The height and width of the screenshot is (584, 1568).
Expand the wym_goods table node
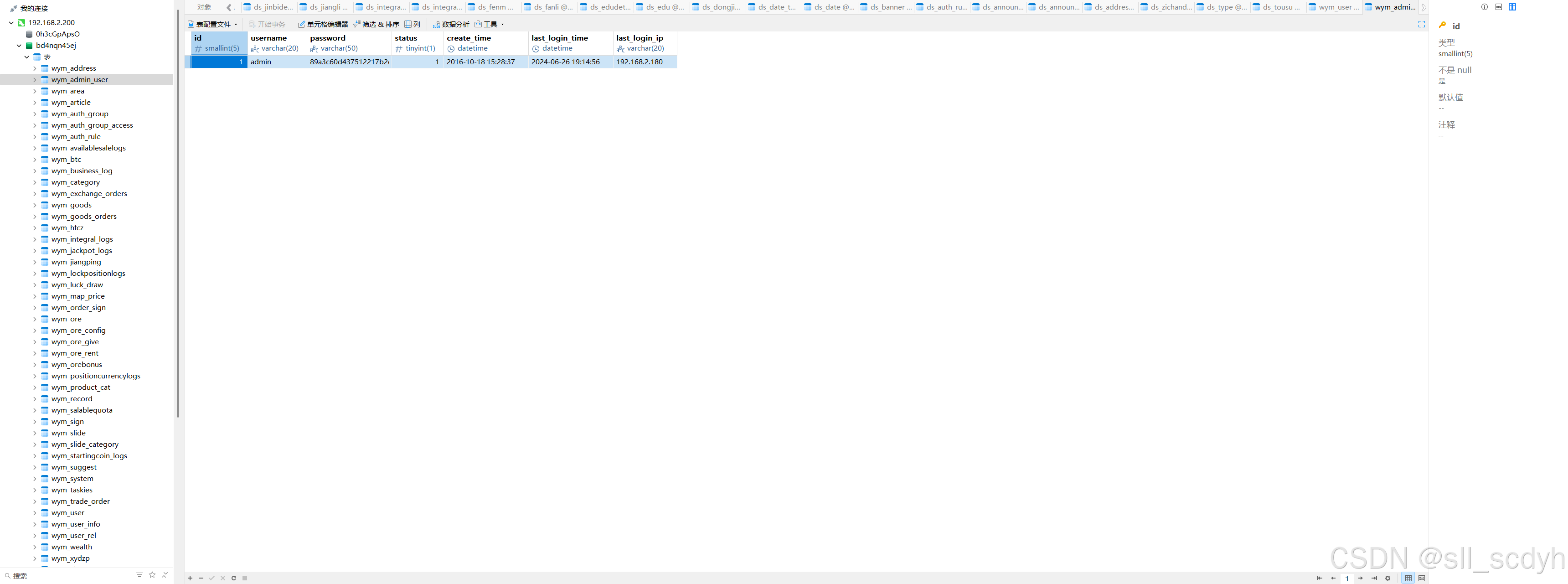35,205
